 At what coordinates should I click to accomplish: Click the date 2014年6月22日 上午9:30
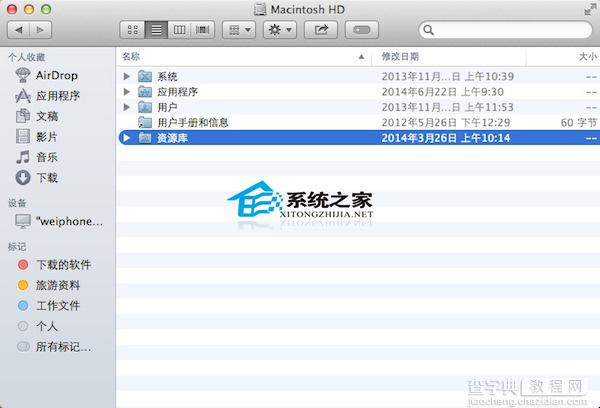pyautogui.click(x=443, y=92)
